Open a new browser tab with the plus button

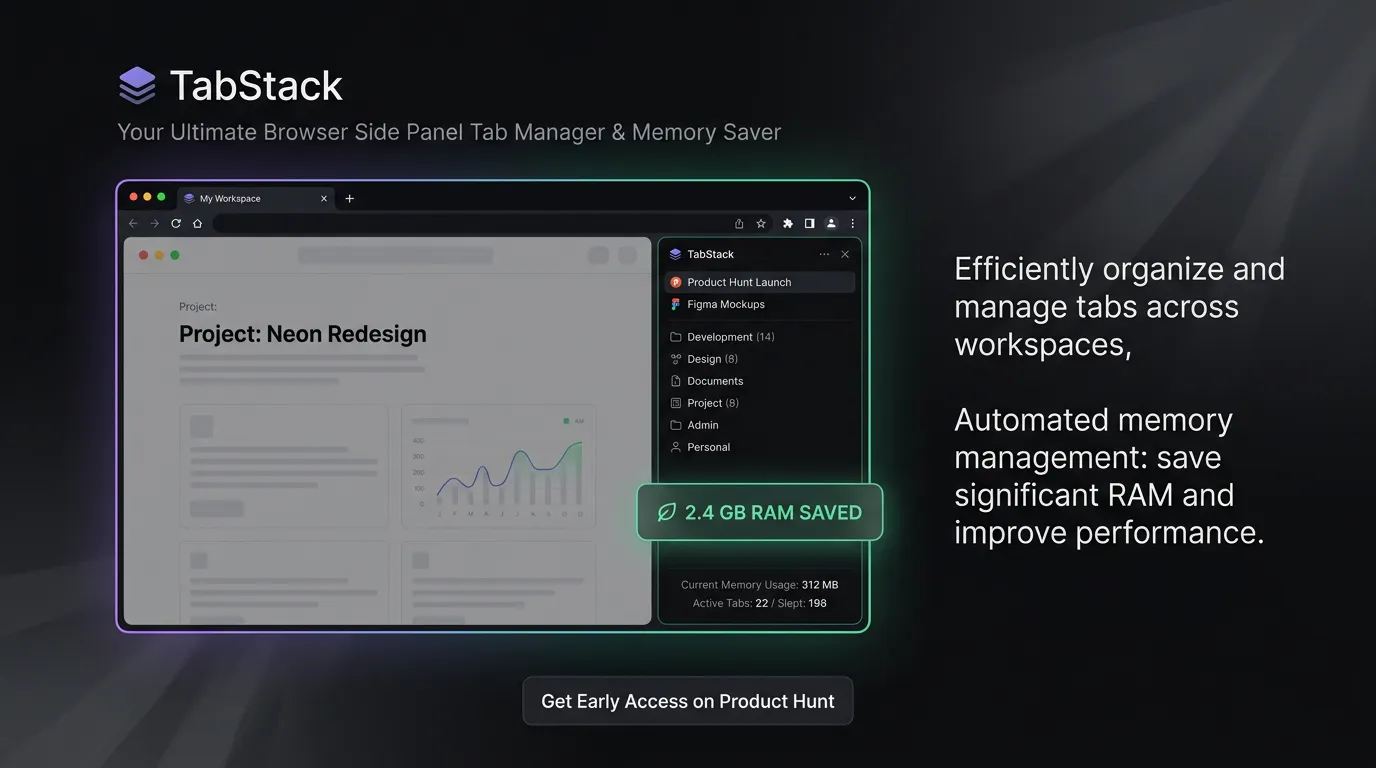[x=349, y=198]
